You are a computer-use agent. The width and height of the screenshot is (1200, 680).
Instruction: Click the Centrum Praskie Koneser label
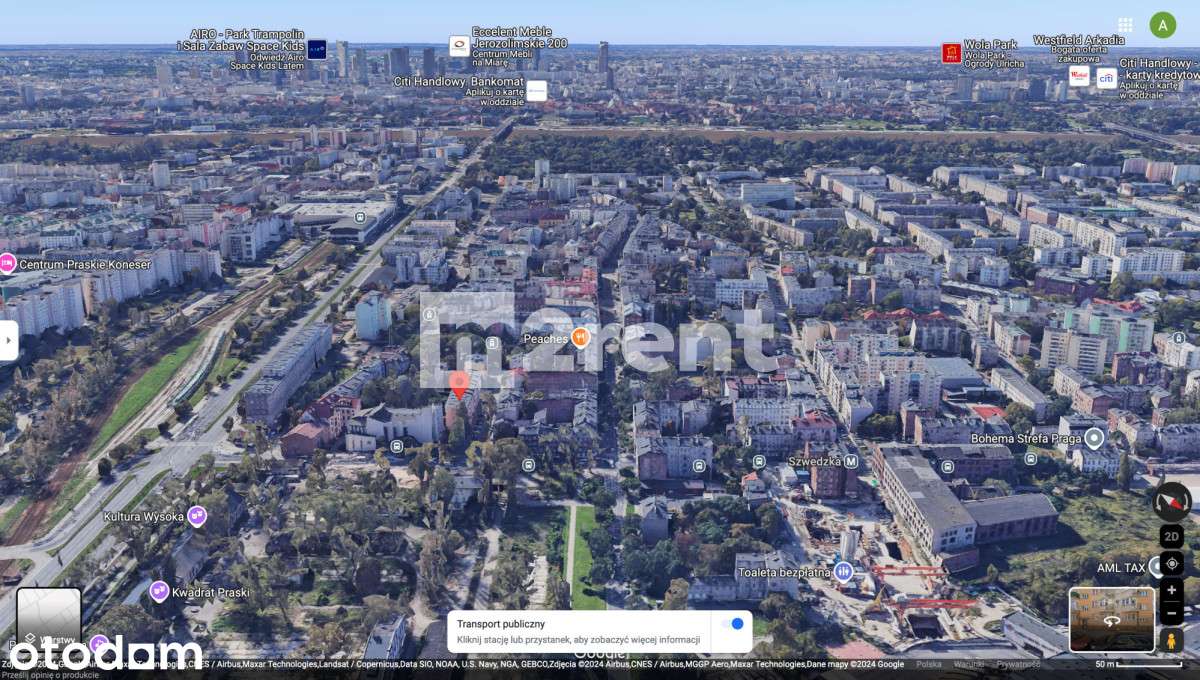85,265
